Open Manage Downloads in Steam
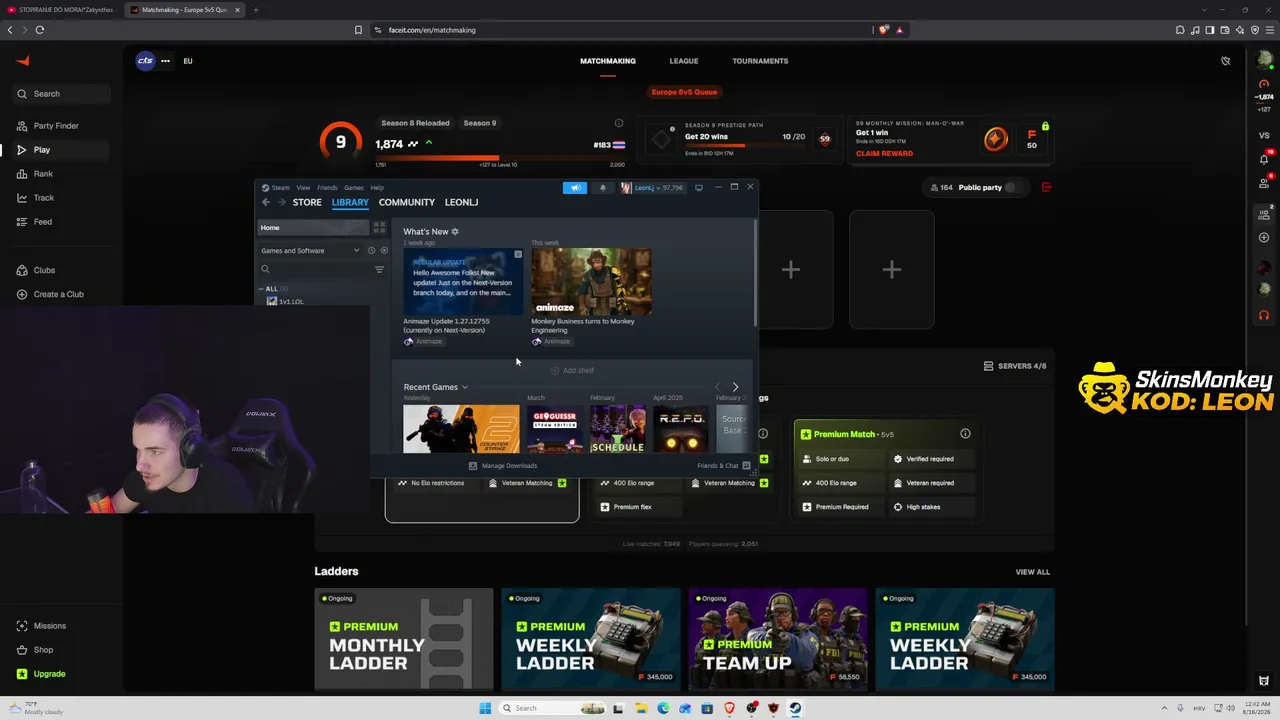 503,466
